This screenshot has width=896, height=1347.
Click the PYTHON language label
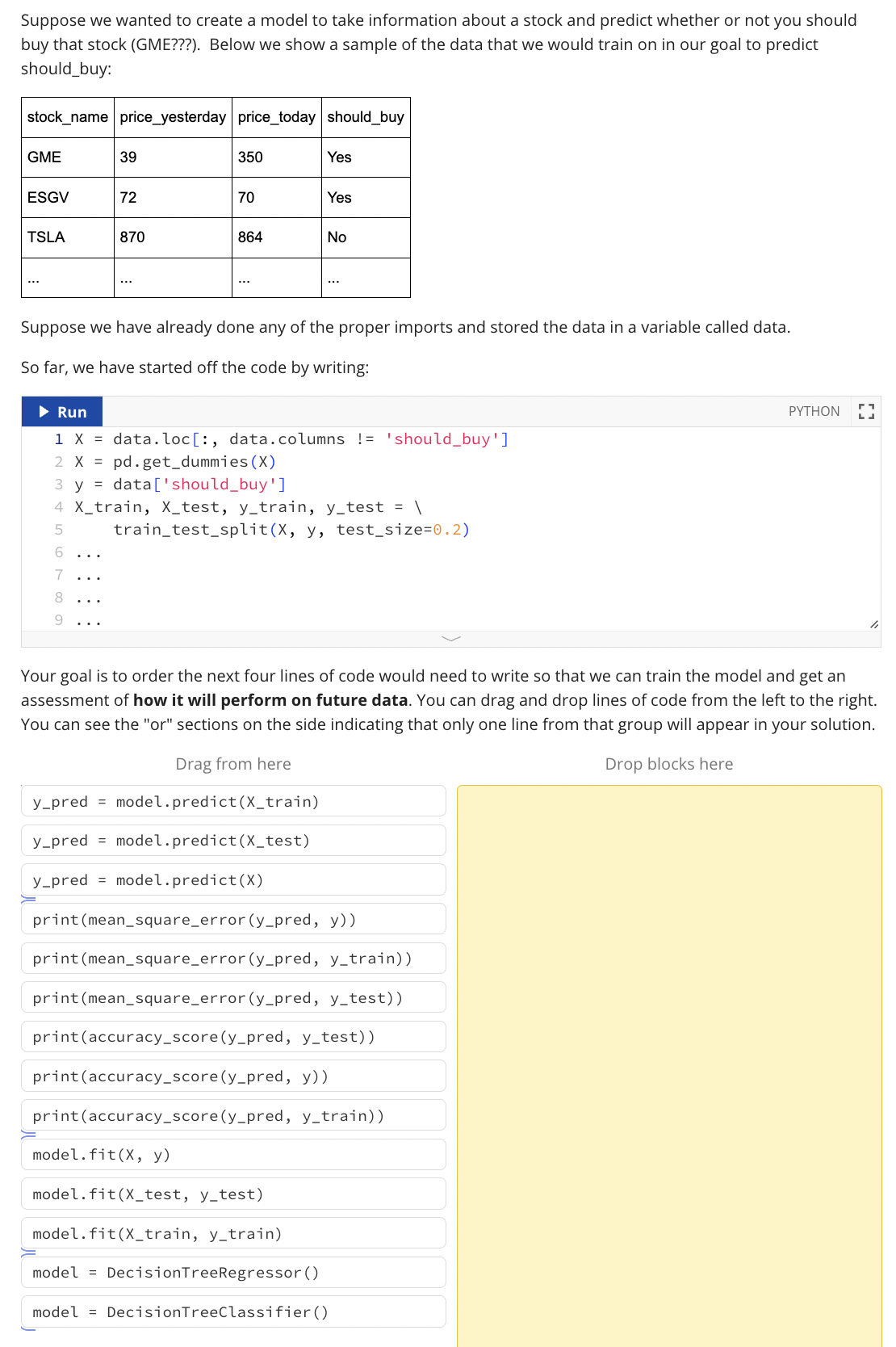point(814,411)
